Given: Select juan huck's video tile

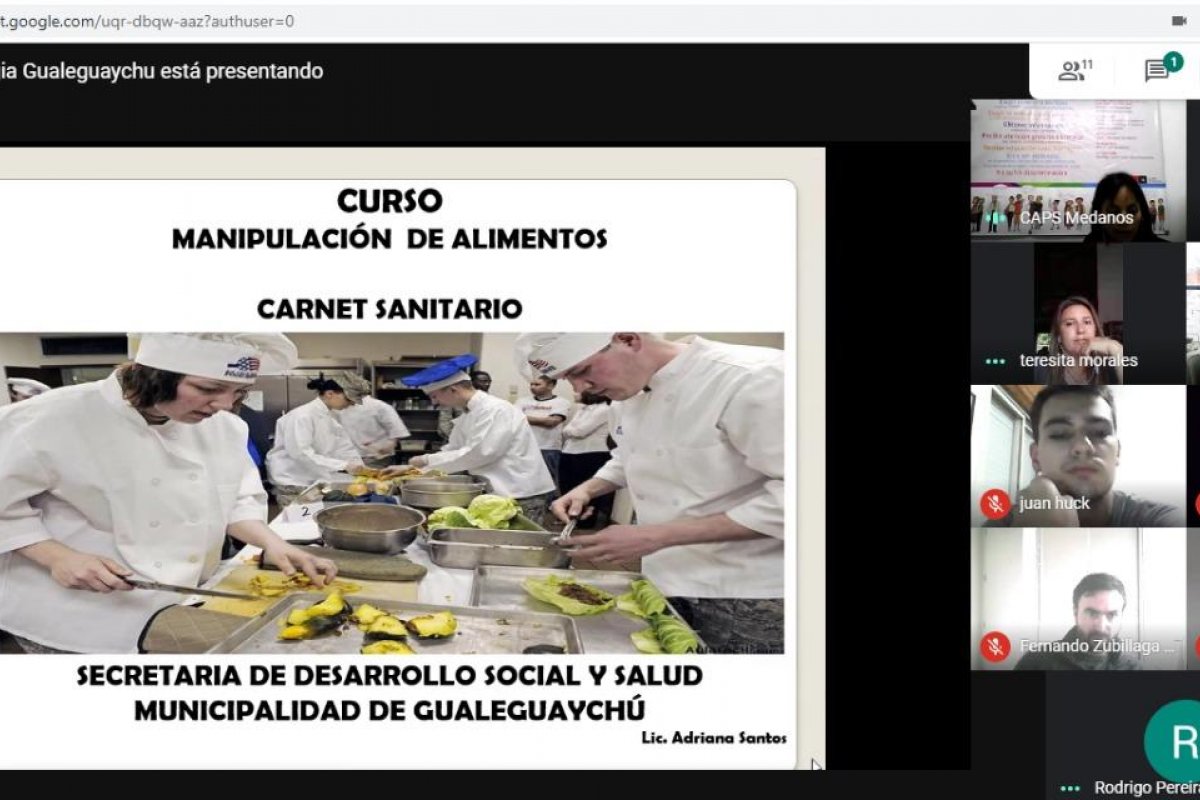Looking at the screenshot, I should (x=1076, y=455).
